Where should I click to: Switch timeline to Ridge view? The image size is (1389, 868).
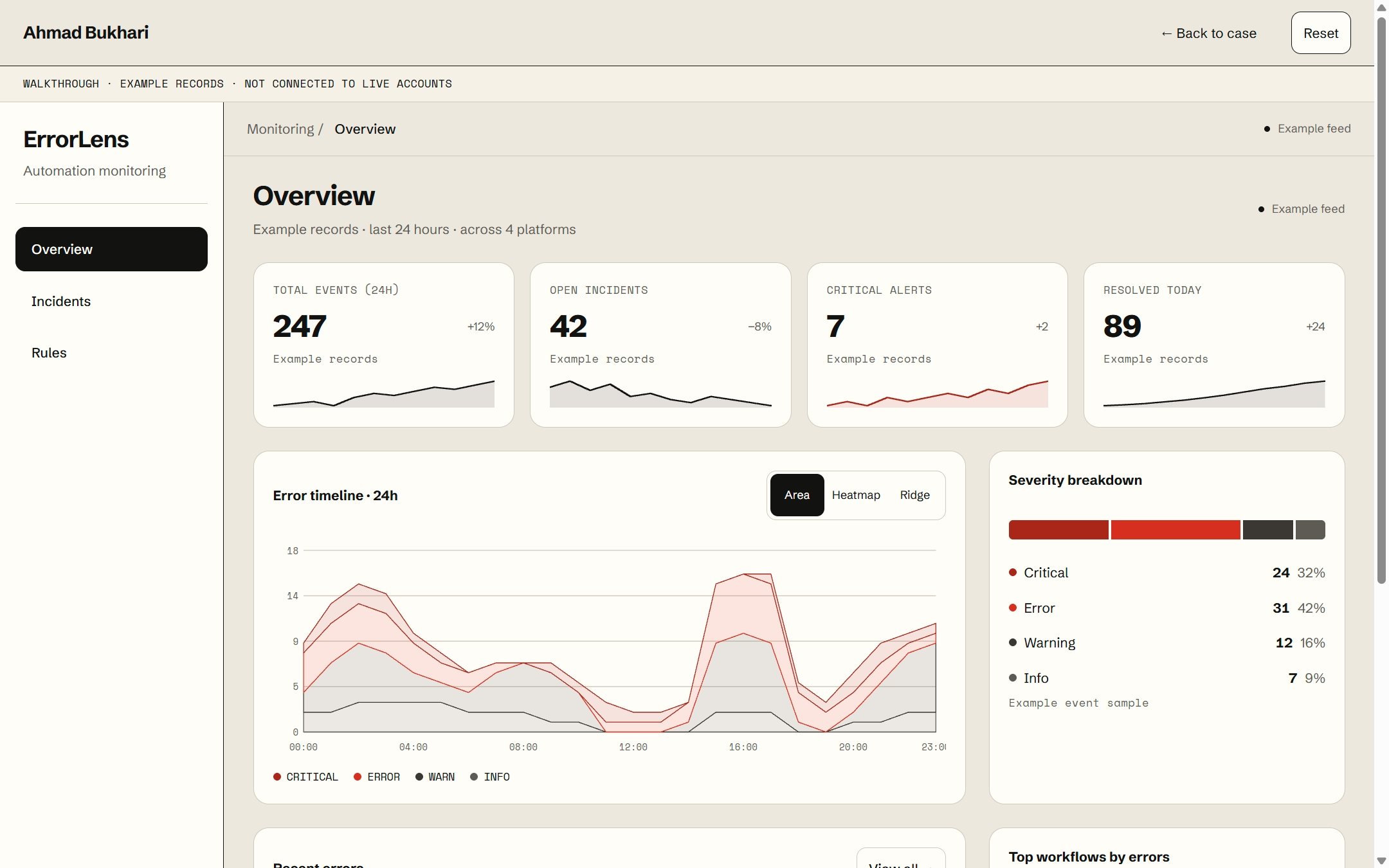click(x=914, y=495)
